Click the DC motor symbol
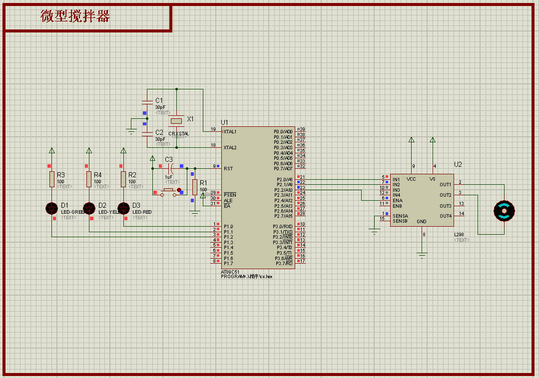Image resolution: width=539 pixels, height=378 pixels. point(504,211)
